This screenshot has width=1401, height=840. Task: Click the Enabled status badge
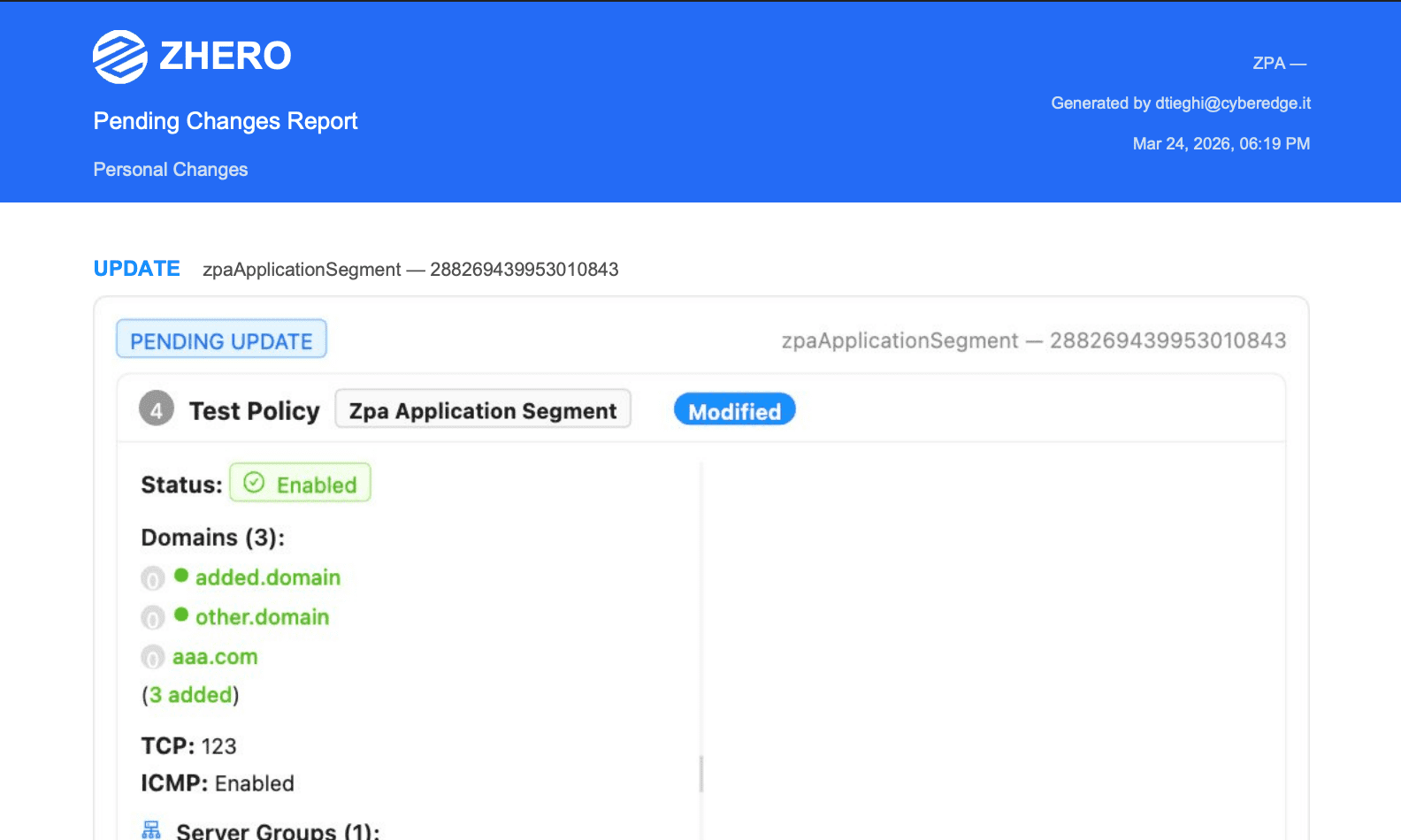[300, 484]
